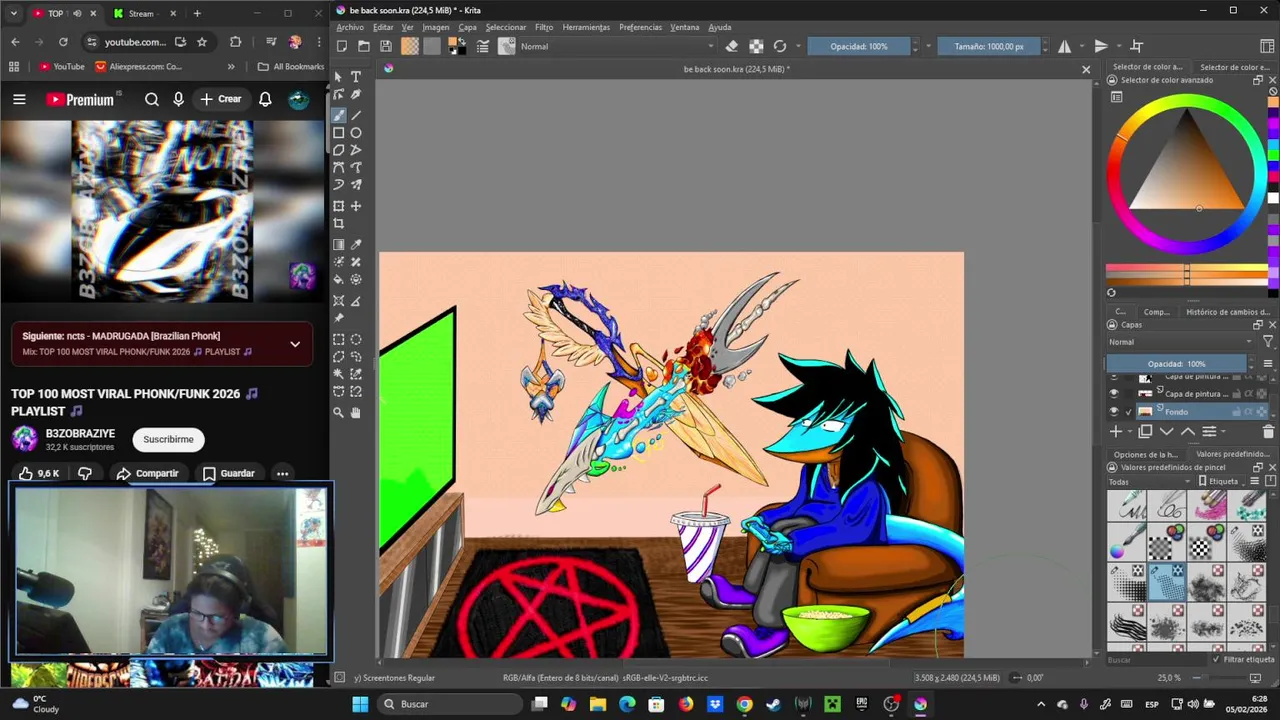Open B3ZOBRAZIYE channel link
The height and width of the screenshot is (720, 1280).
coord(80,433)
